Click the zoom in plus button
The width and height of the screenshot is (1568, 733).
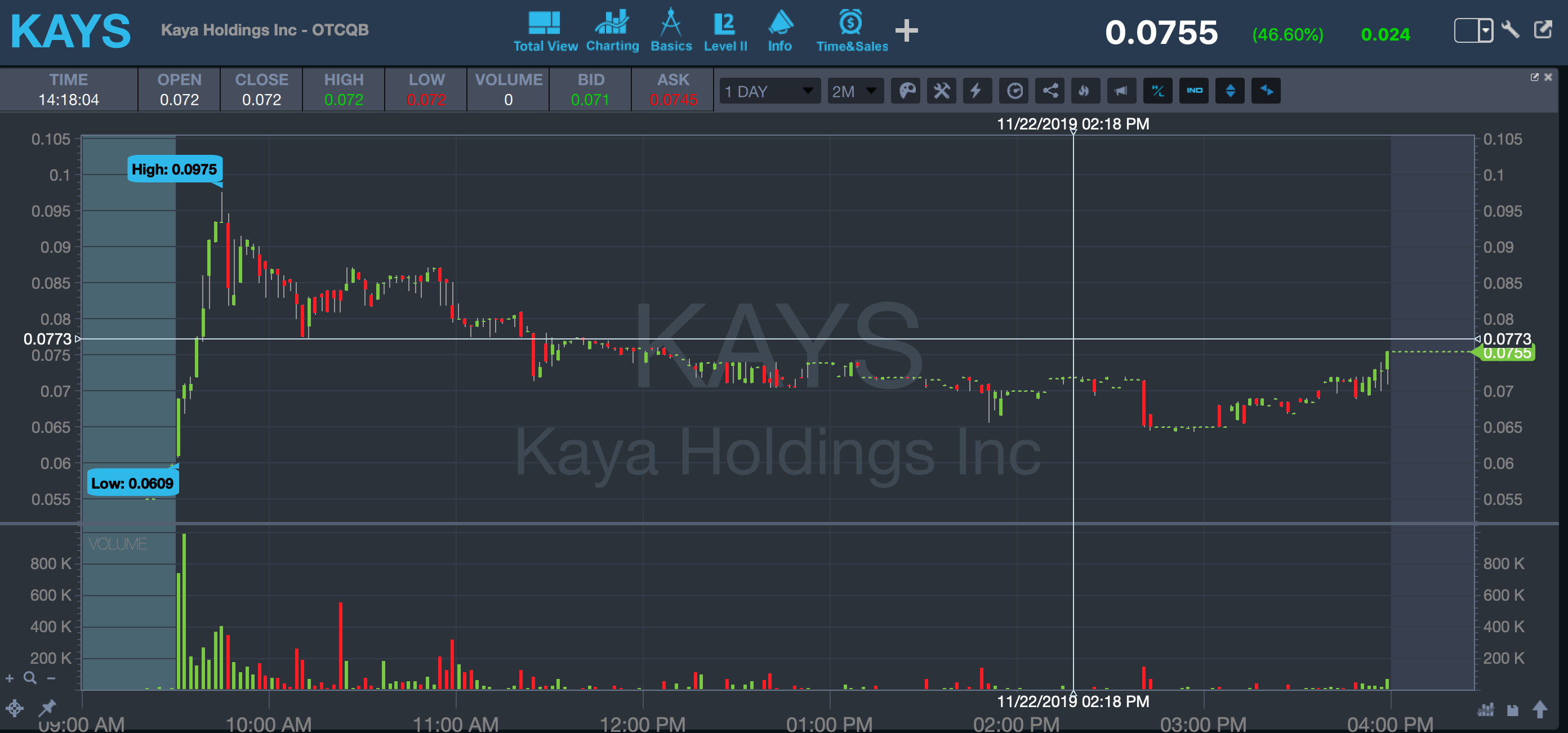[x=10, y=678]
